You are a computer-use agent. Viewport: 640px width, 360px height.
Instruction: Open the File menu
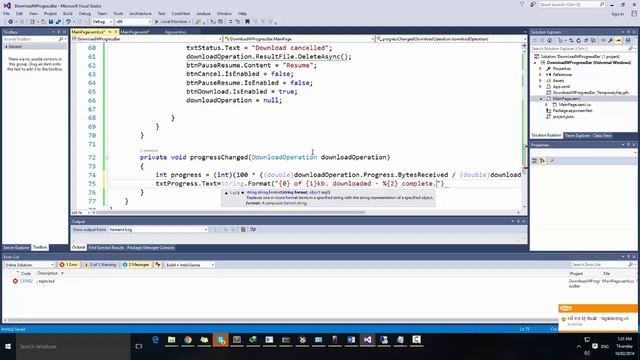pyautogui.click(x=6, y=13)
